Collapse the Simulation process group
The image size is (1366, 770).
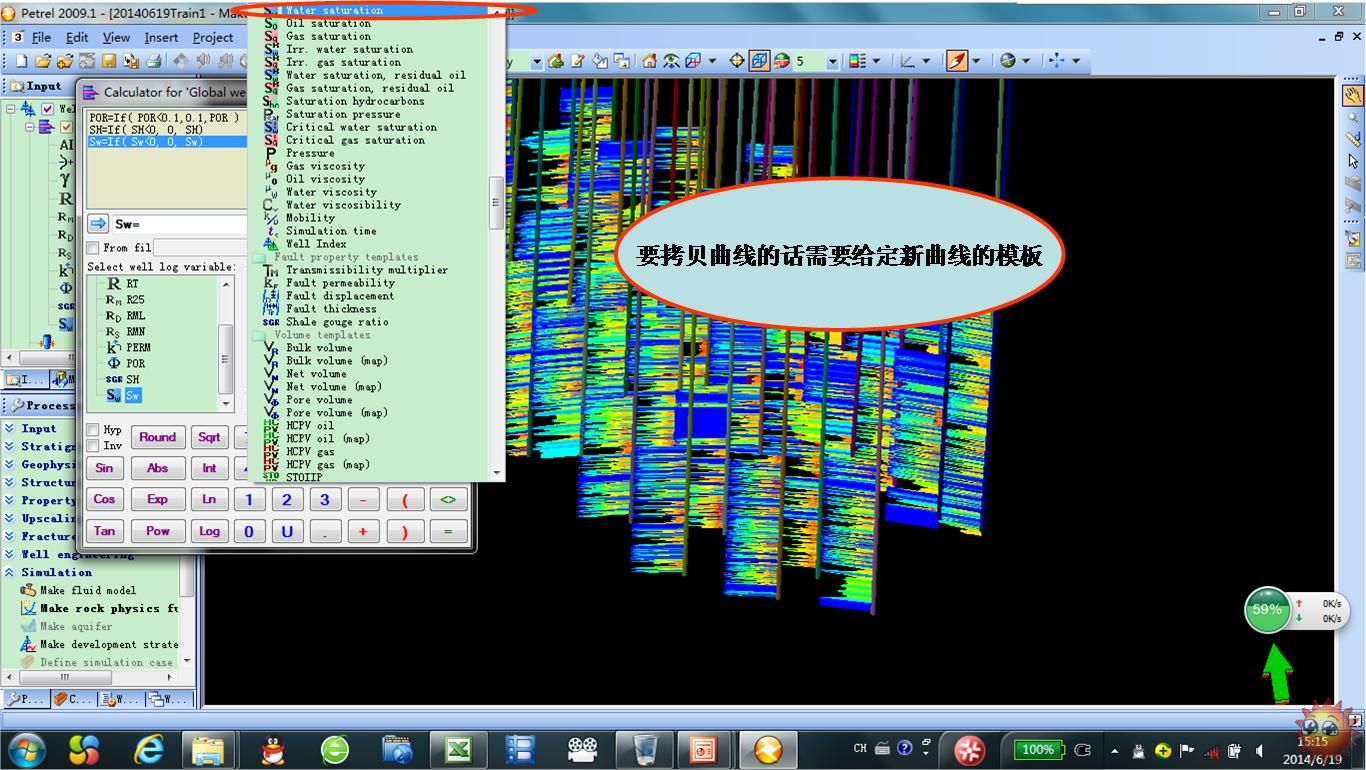(x=9, y=572)
